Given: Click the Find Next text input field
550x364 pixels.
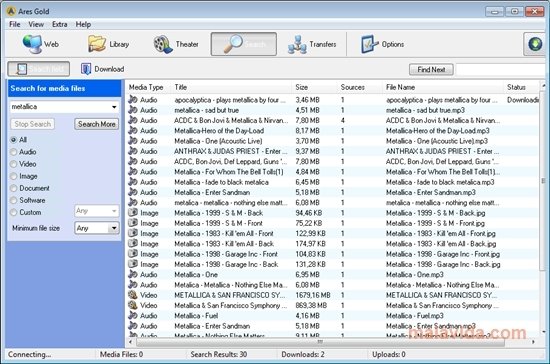Looking at the screenshot, I should pos(501,69).
